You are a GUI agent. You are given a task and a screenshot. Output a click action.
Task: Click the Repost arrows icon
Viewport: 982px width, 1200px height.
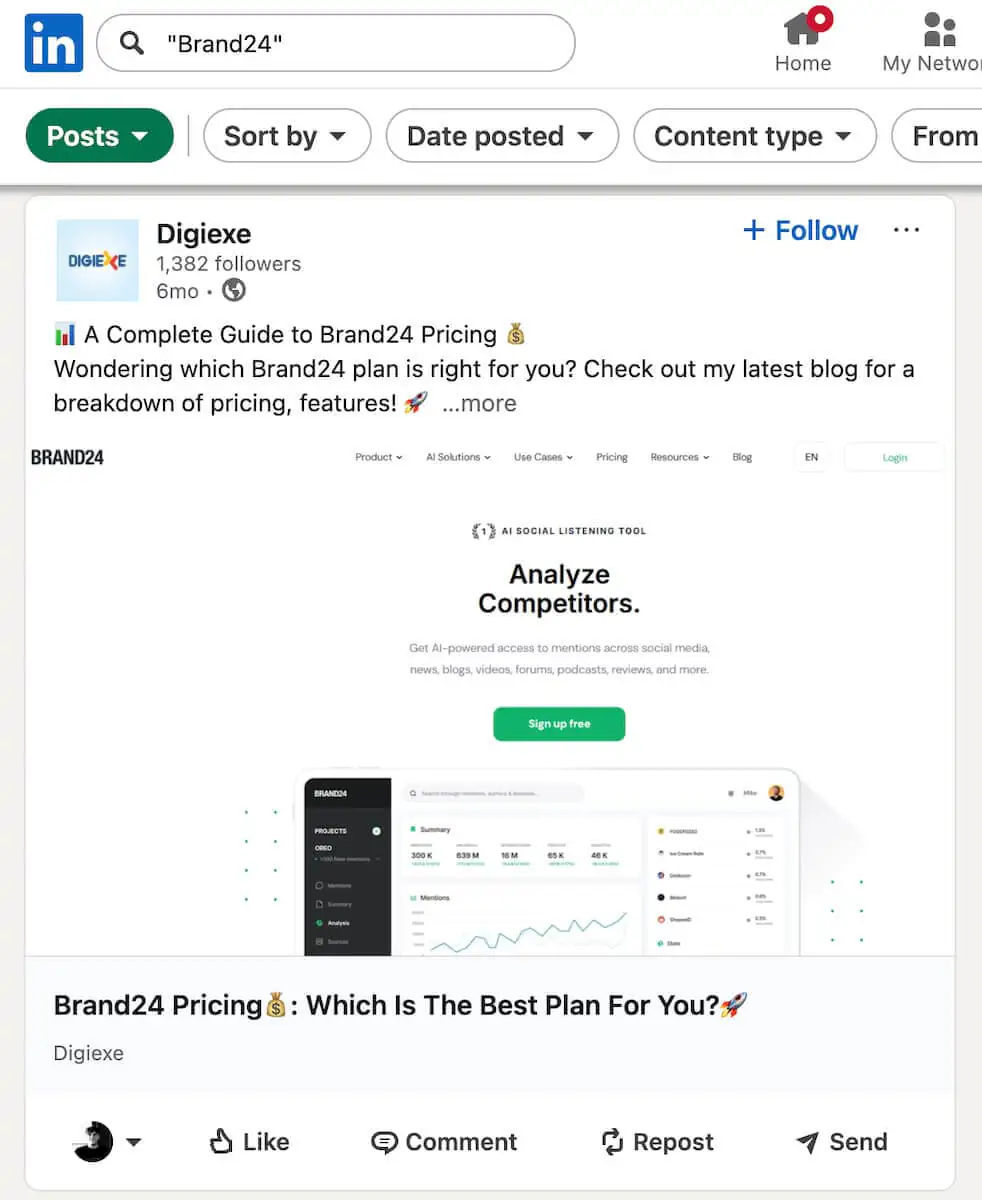(612, 1142)
